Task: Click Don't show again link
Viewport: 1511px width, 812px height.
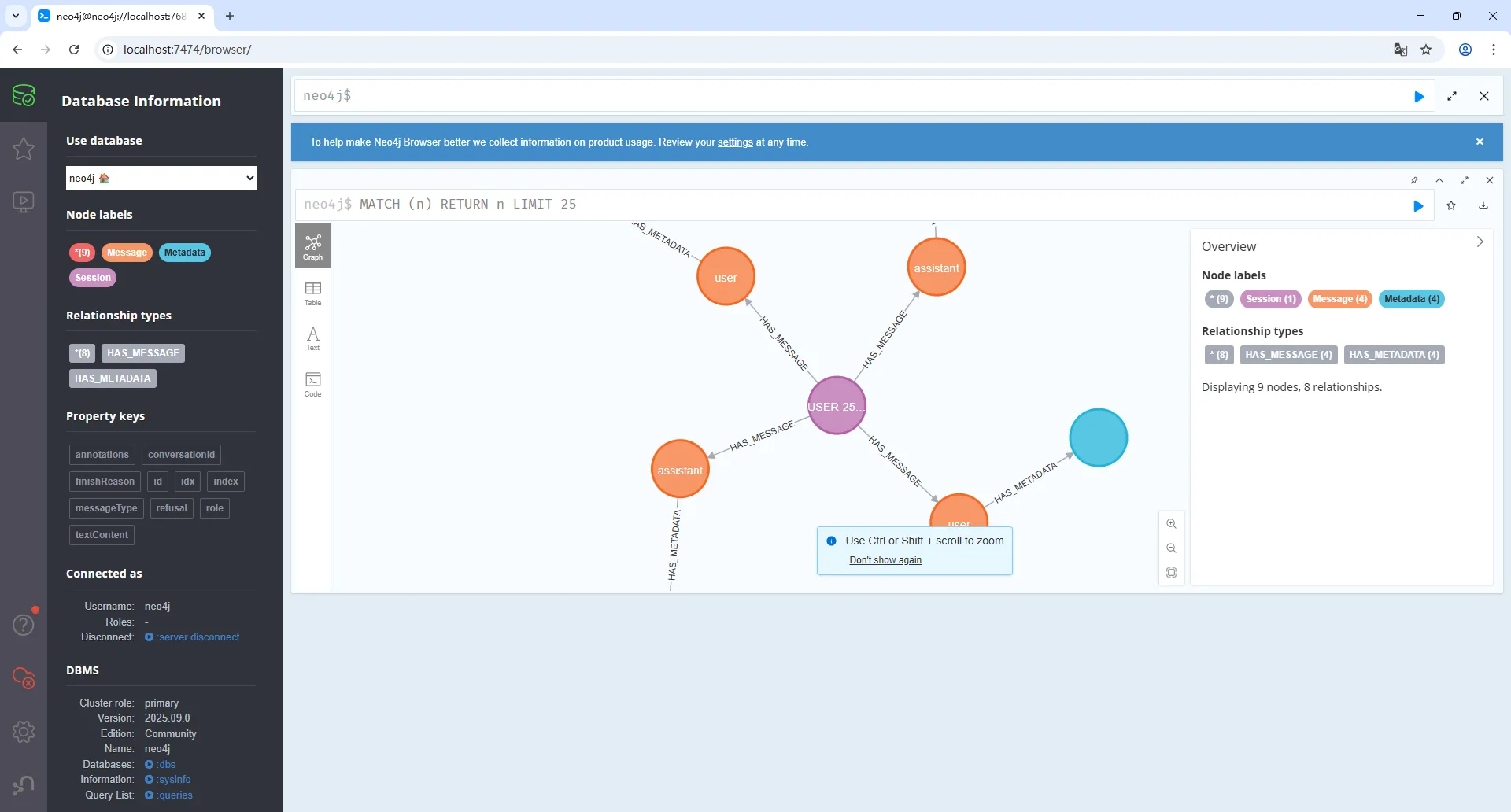Action: tap(885, 560)
